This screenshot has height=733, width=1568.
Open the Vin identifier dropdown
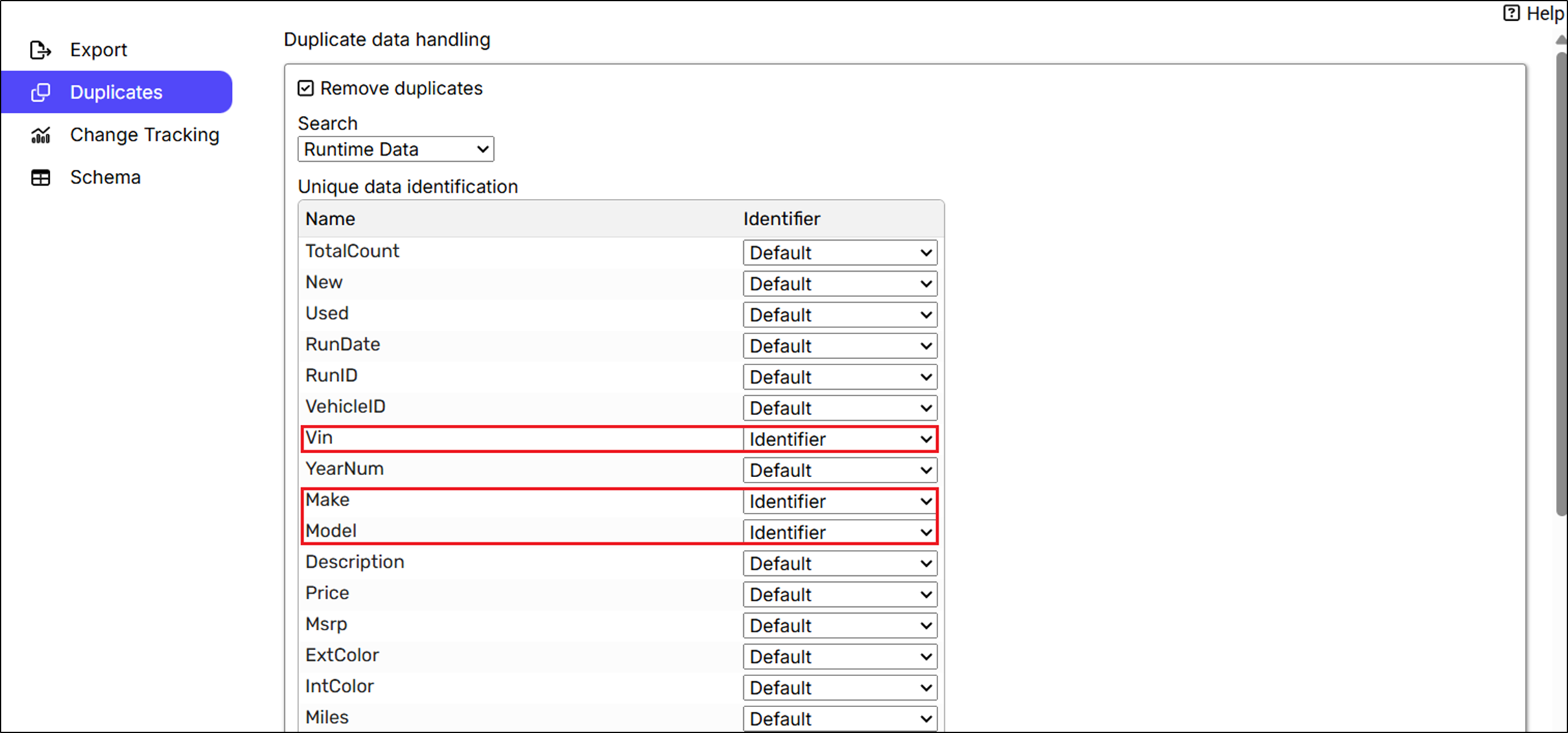pyautogui.click(x=839, y=439)
